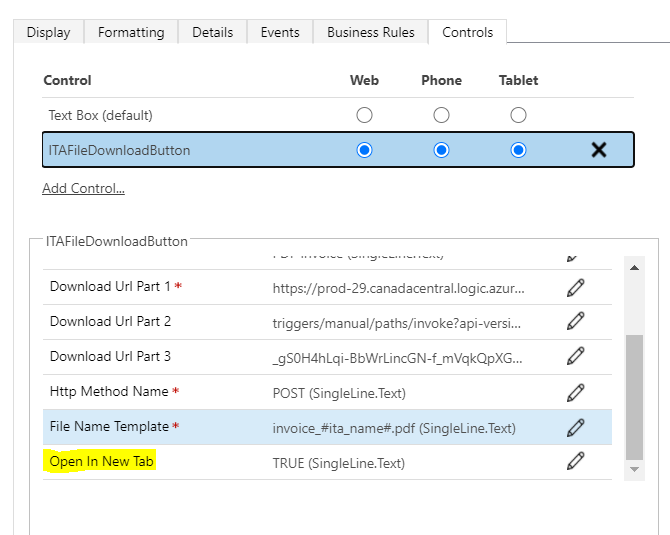This screenshot has width=670, height=535.
Task: Click the Web column header
Action: click(364, 80)
